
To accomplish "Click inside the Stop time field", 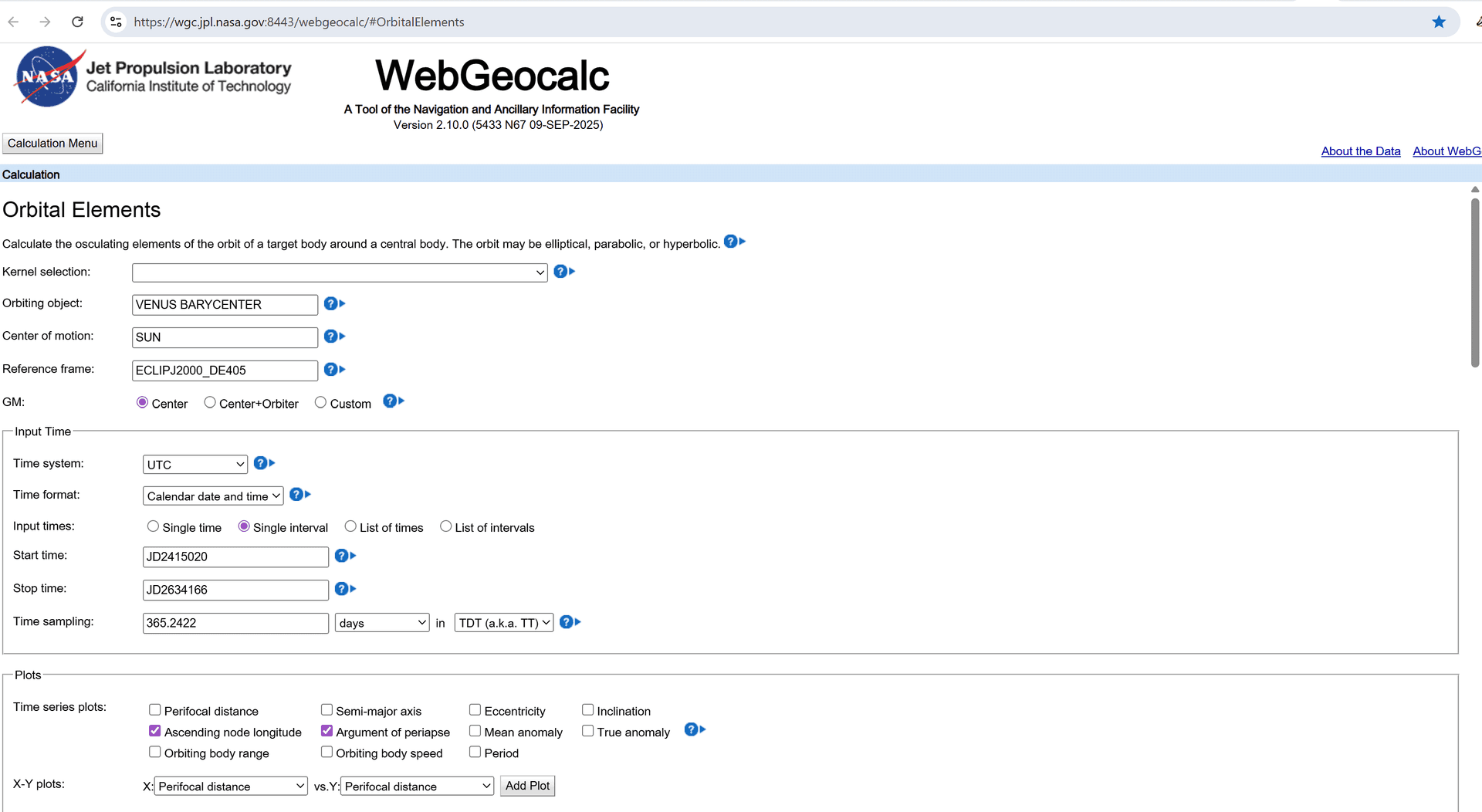I will click(x=235, y=589).
